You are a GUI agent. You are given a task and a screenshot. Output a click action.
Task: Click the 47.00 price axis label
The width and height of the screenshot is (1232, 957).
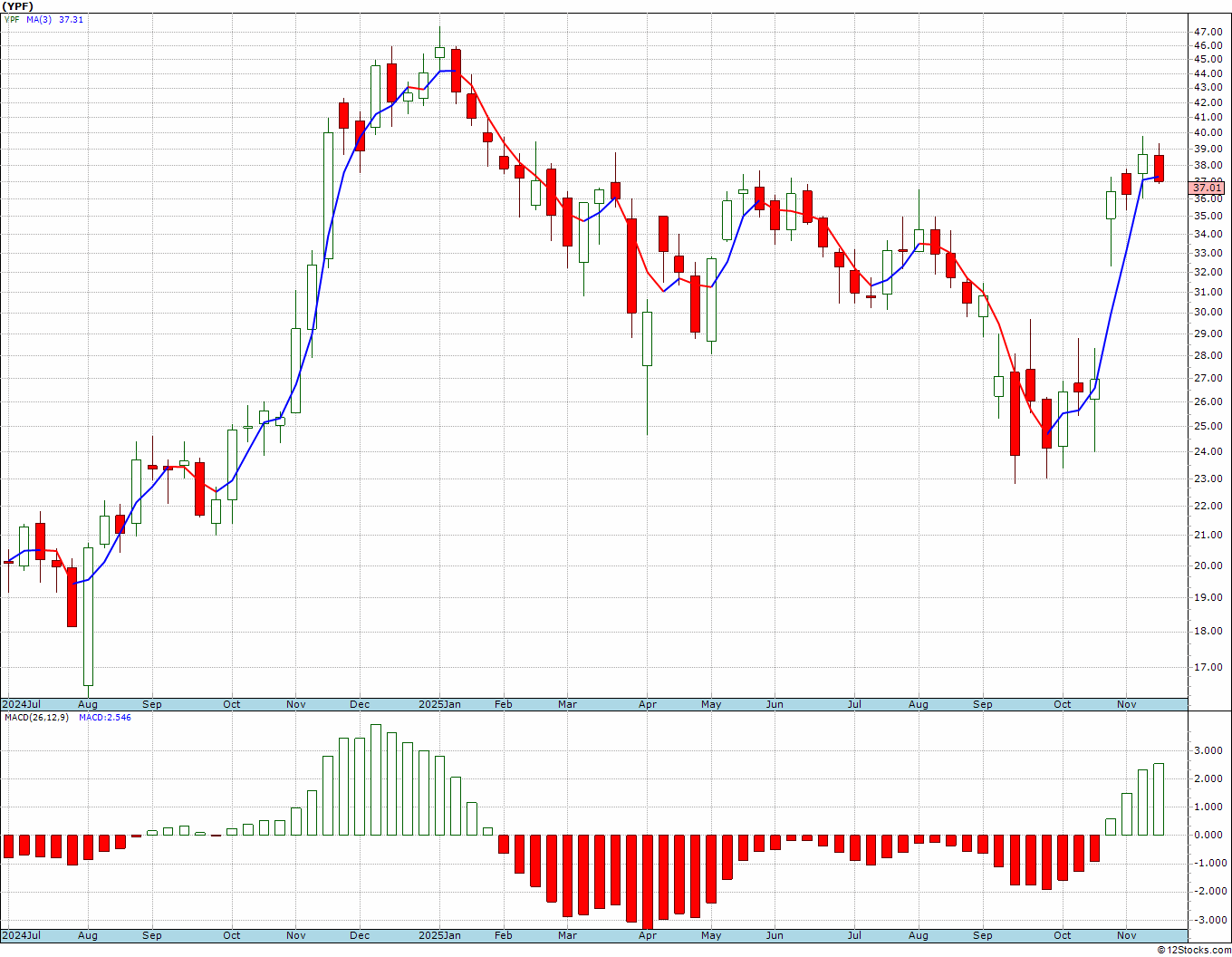(x=1208, y=32)
